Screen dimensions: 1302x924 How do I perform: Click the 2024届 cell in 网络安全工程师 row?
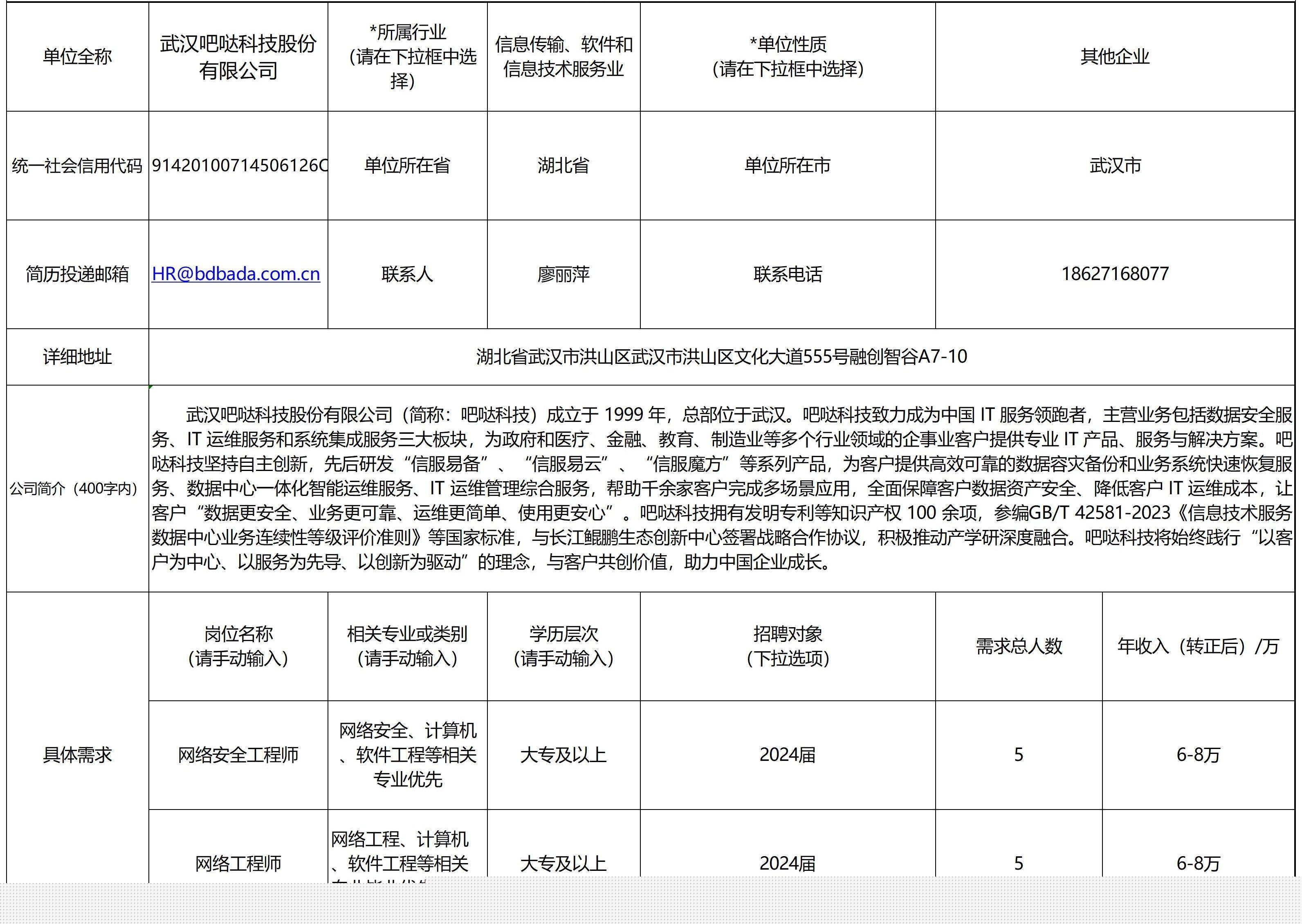pyautogui.click(x=787, y=755)
